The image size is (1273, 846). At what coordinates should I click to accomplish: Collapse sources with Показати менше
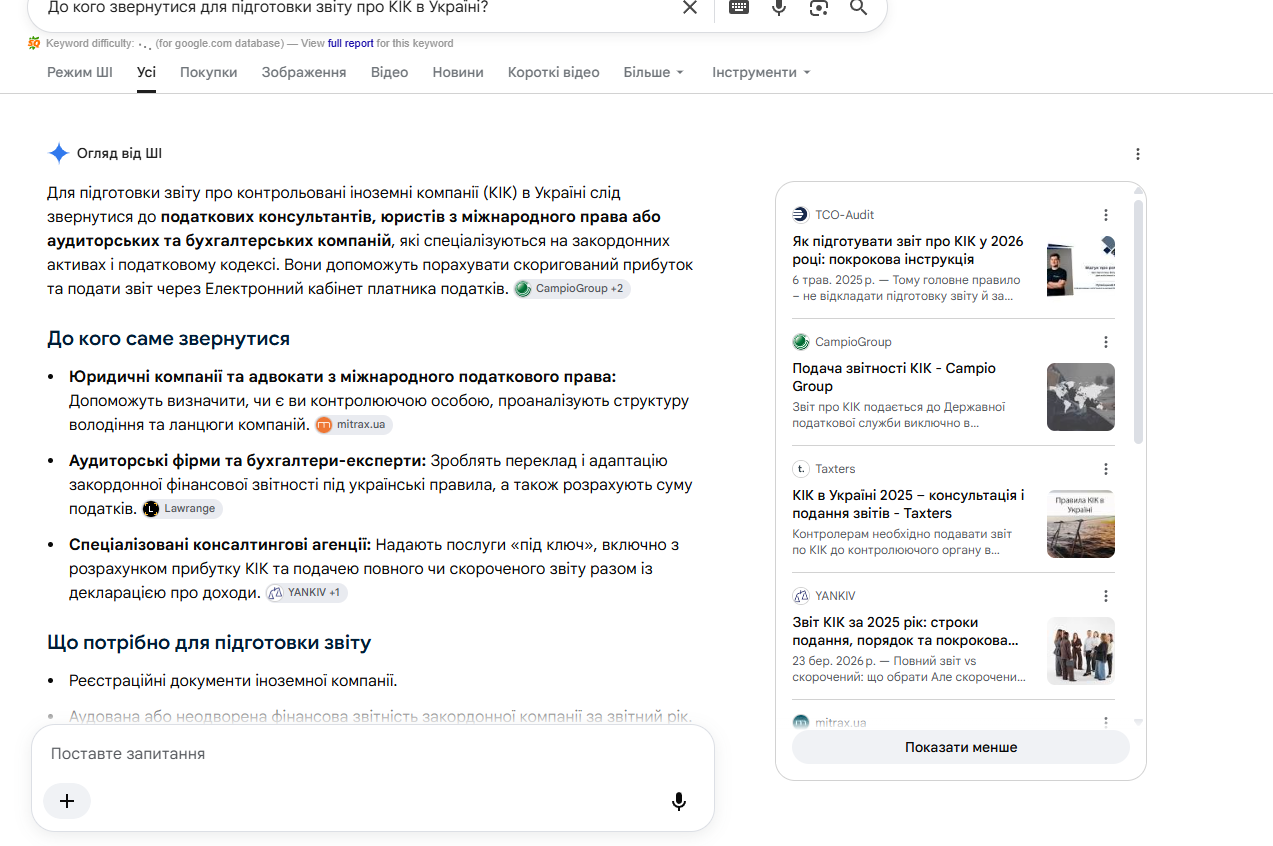pos(961,747)
